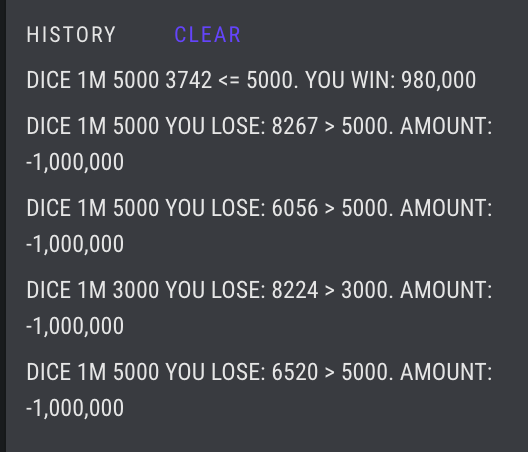
Task: Select the HISTORY heading label
Action: [71, 34]
